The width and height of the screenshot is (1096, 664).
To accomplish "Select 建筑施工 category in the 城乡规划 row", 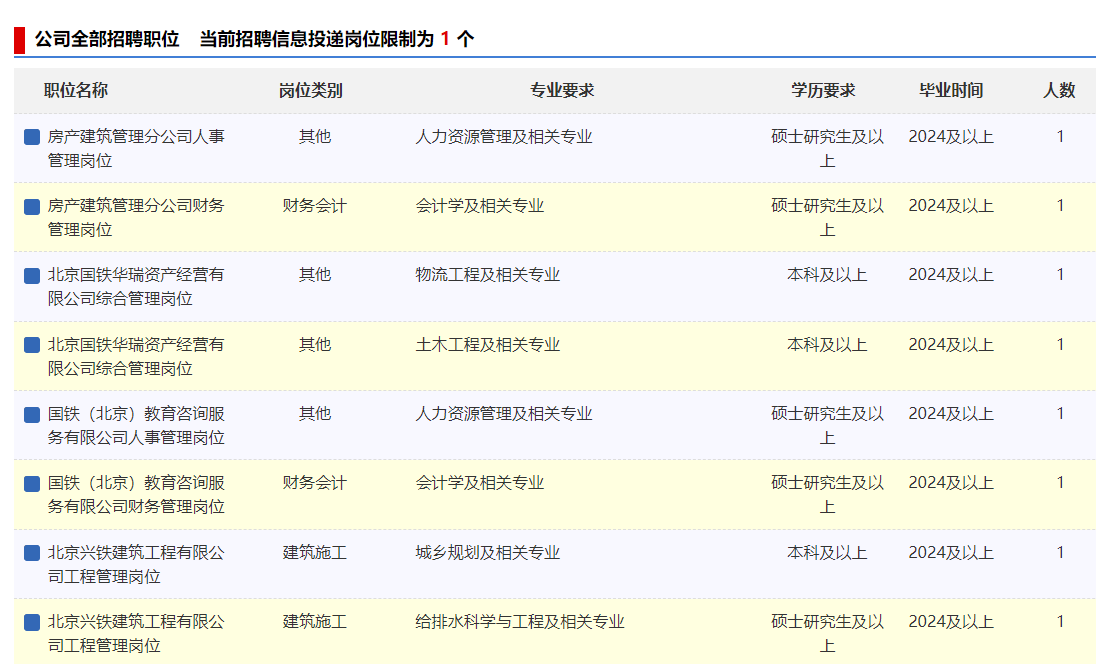I will [315, 553].
